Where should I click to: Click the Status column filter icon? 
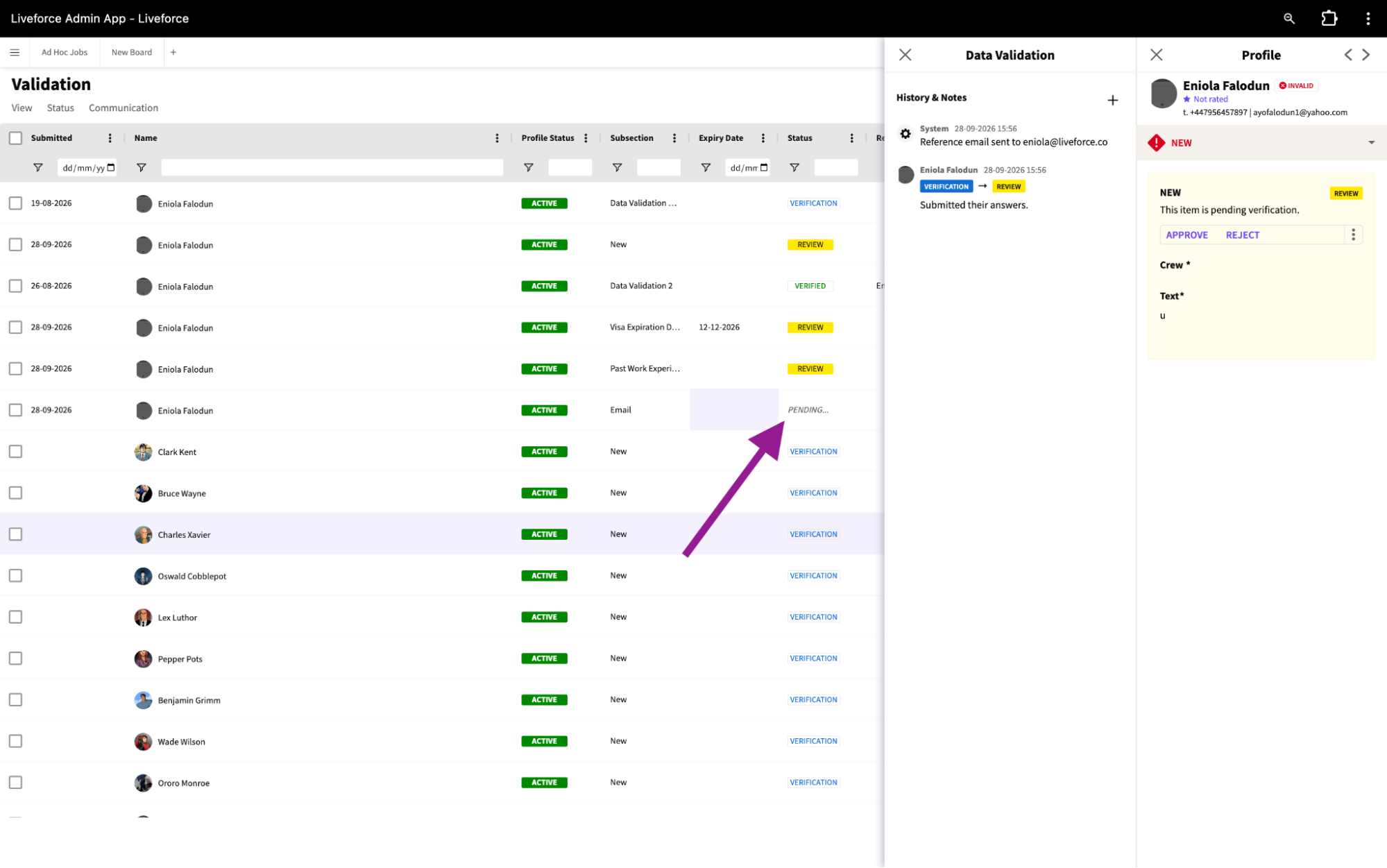click(x=794, y=168)
